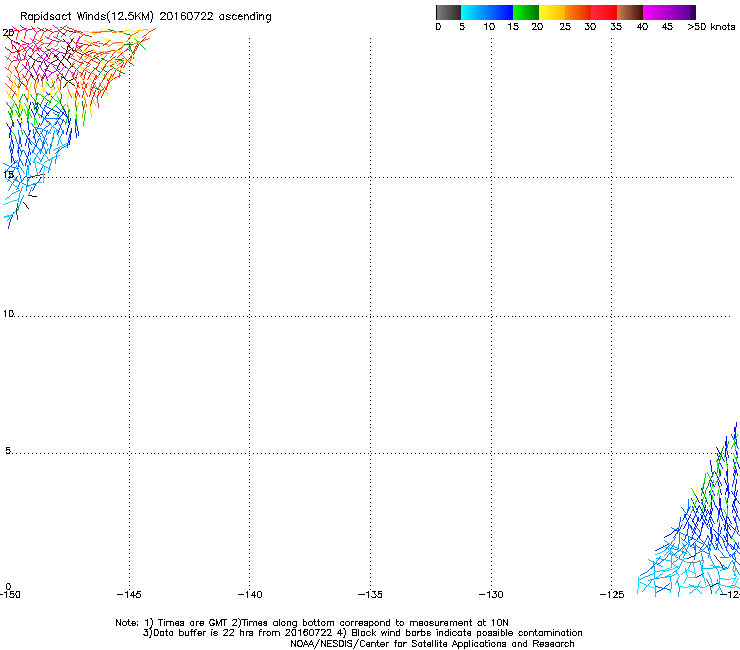Click the yellow 20-25 knots color segment

point(552,12)
